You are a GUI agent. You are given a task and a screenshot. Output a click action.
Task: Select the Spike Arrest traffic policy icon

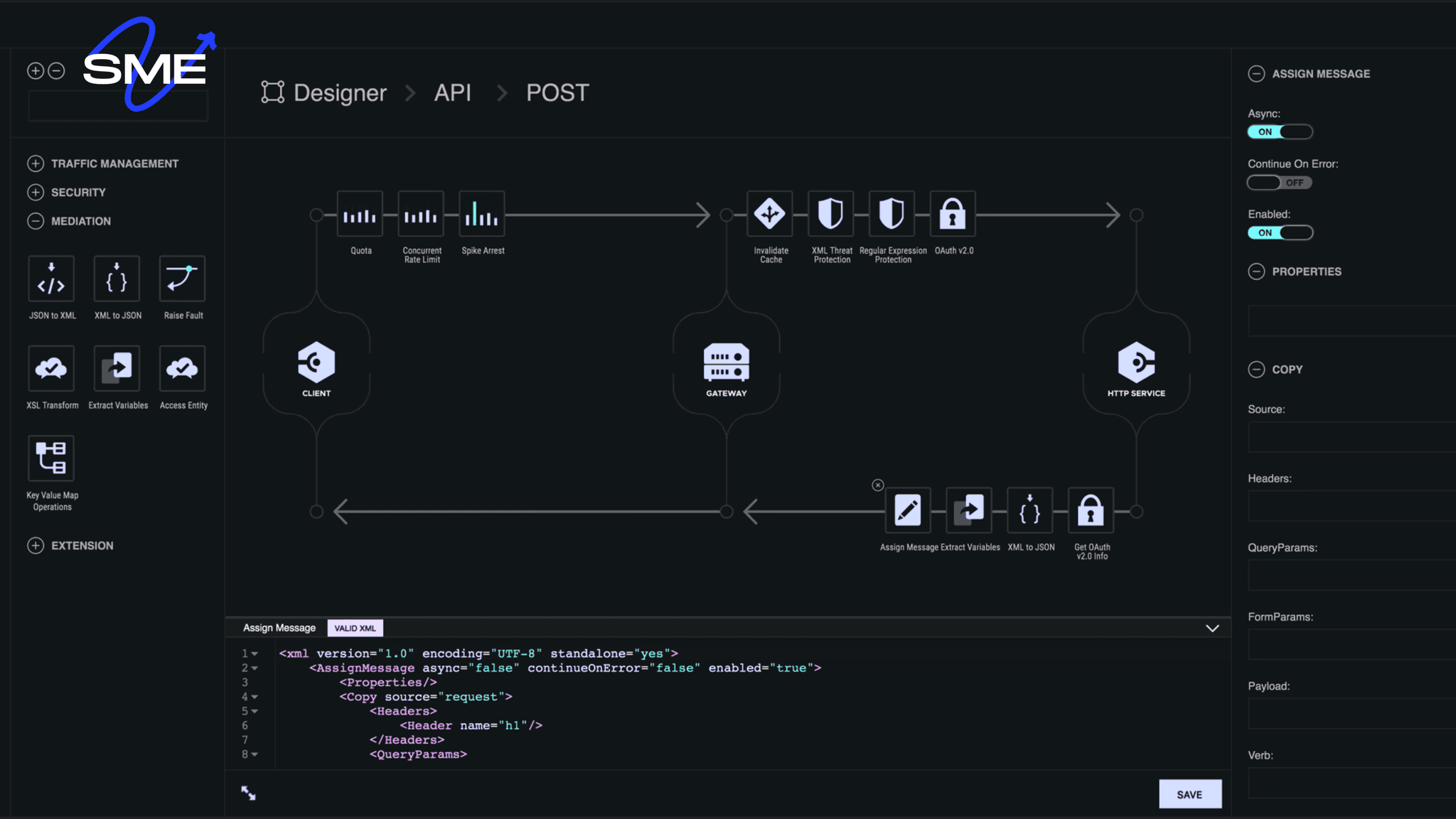pos(482,214)
